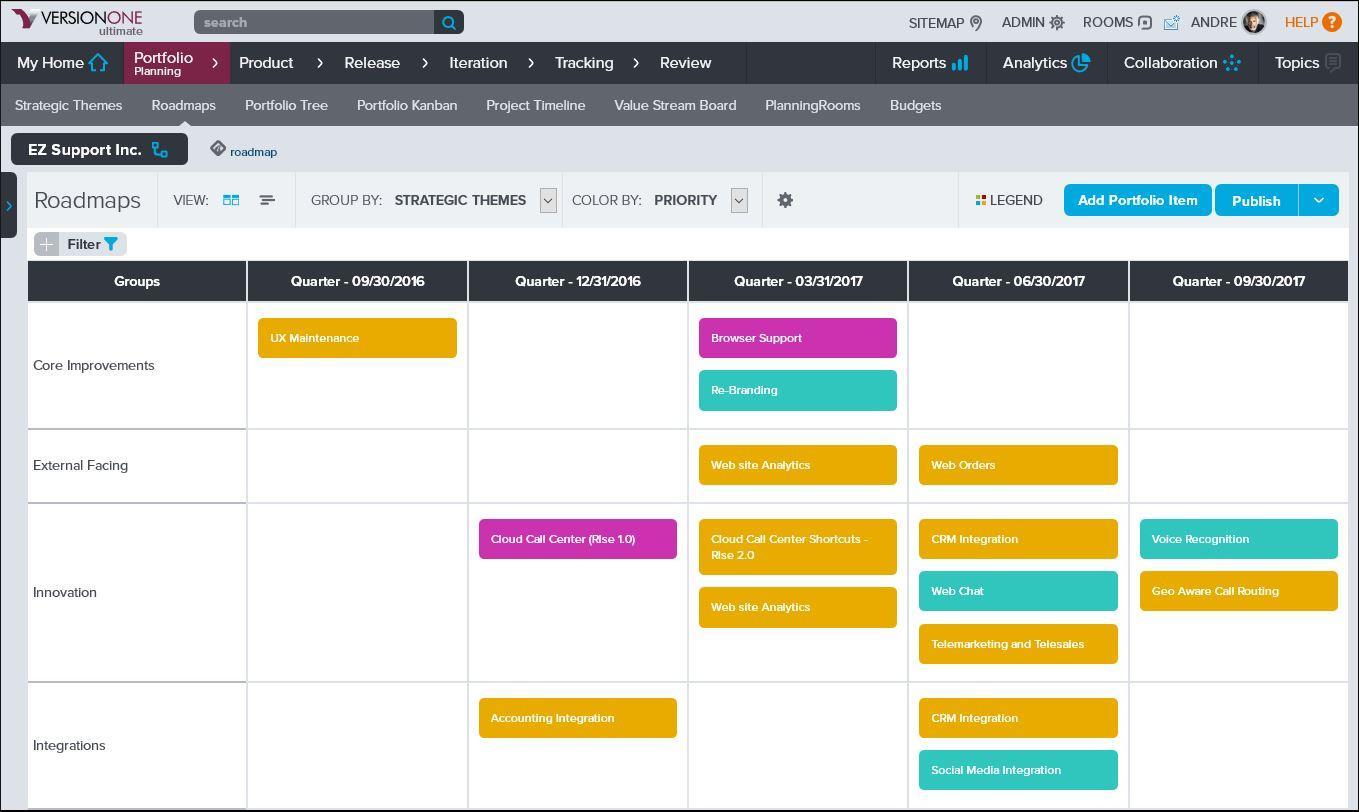Open Analytics pie chart icon

pos(1081,63)
